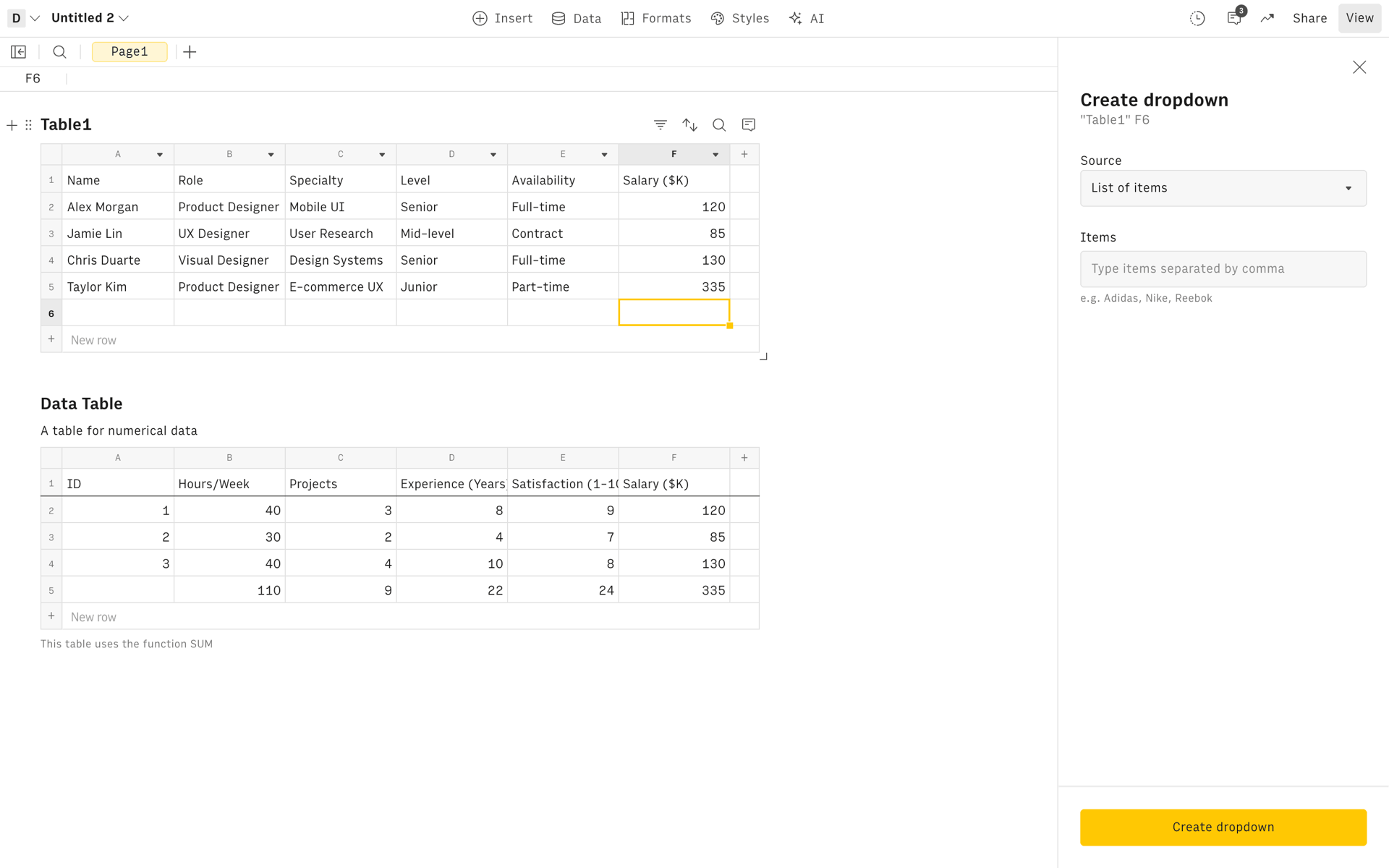
Task: Select the Junior level cell
Action: click(451, 287)
